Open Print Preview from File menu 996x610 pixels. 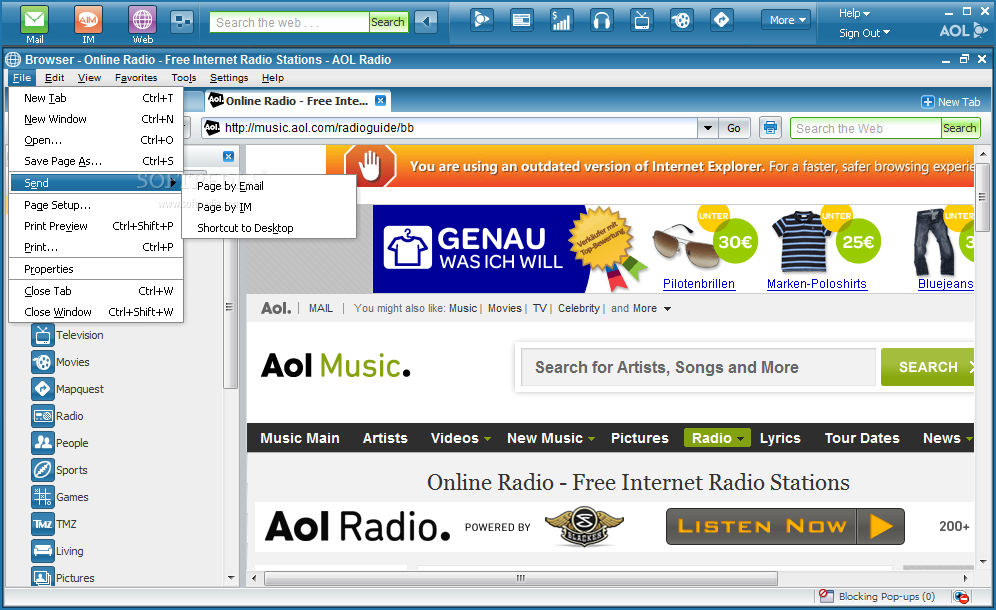pyautogui.click(x=97, y=226)
